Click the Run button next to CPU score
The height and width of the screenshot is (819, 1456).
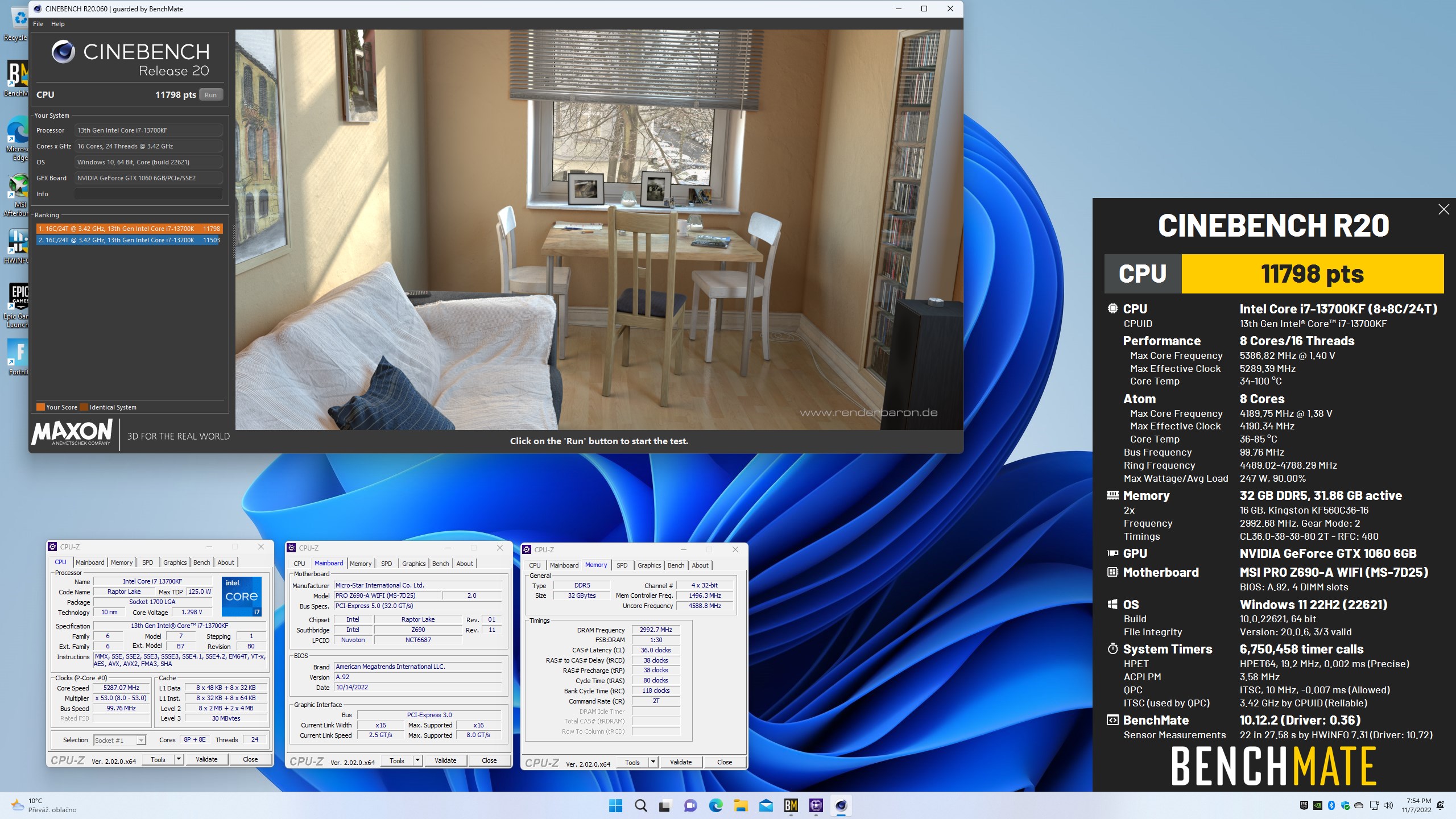click(x=211, y=95)
